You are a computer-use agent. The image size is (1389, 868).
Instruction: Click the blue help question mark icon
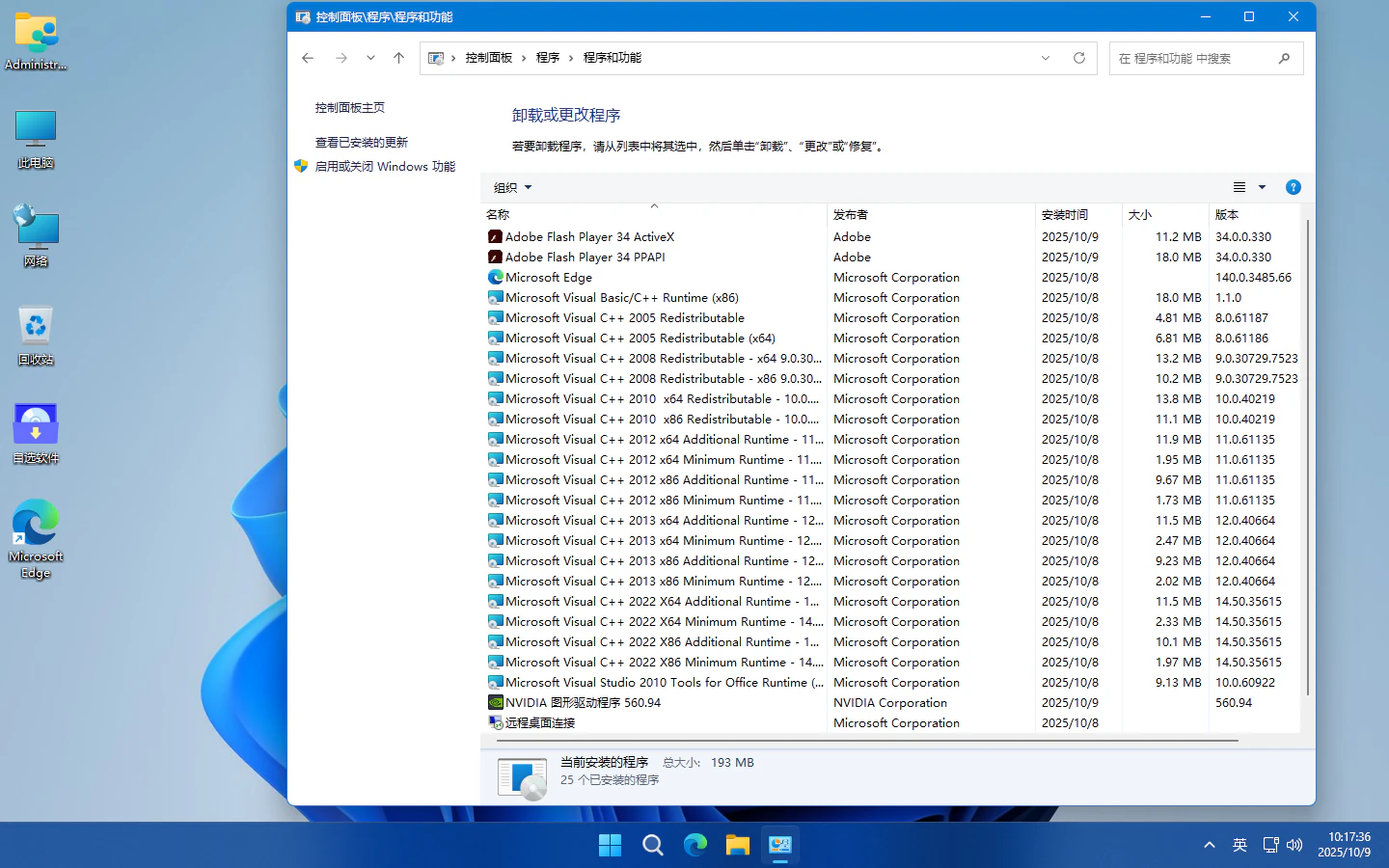(x=1293, y=187)
